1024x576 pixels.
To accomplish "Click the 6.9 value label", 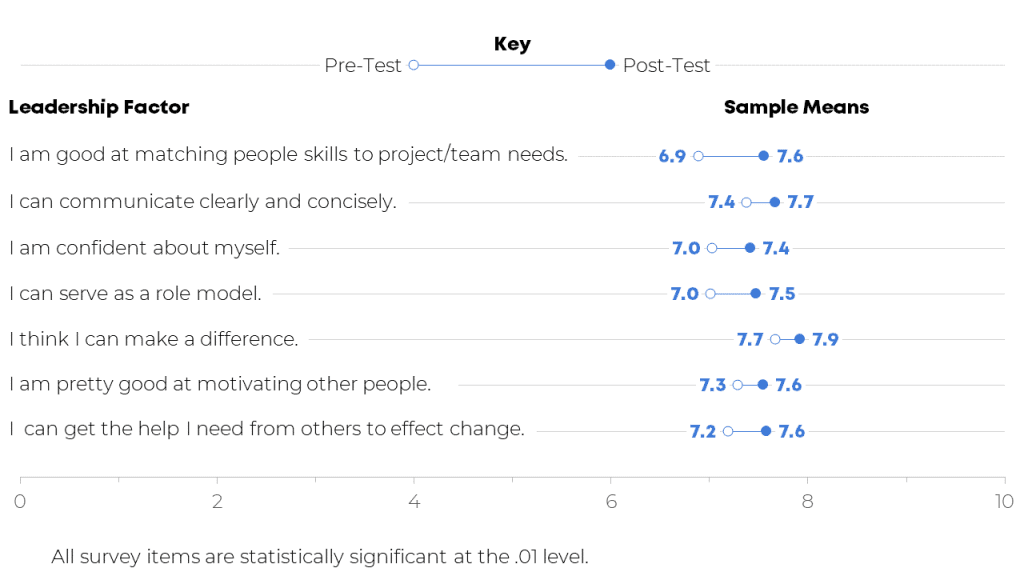I will [x=672, y=156].
